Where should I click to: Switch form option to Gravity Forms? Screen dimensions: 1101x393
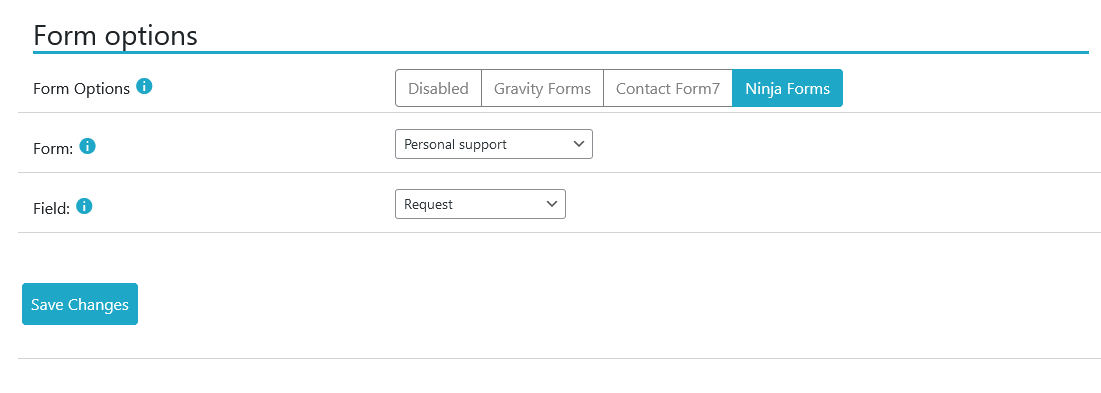pos(542,88)
